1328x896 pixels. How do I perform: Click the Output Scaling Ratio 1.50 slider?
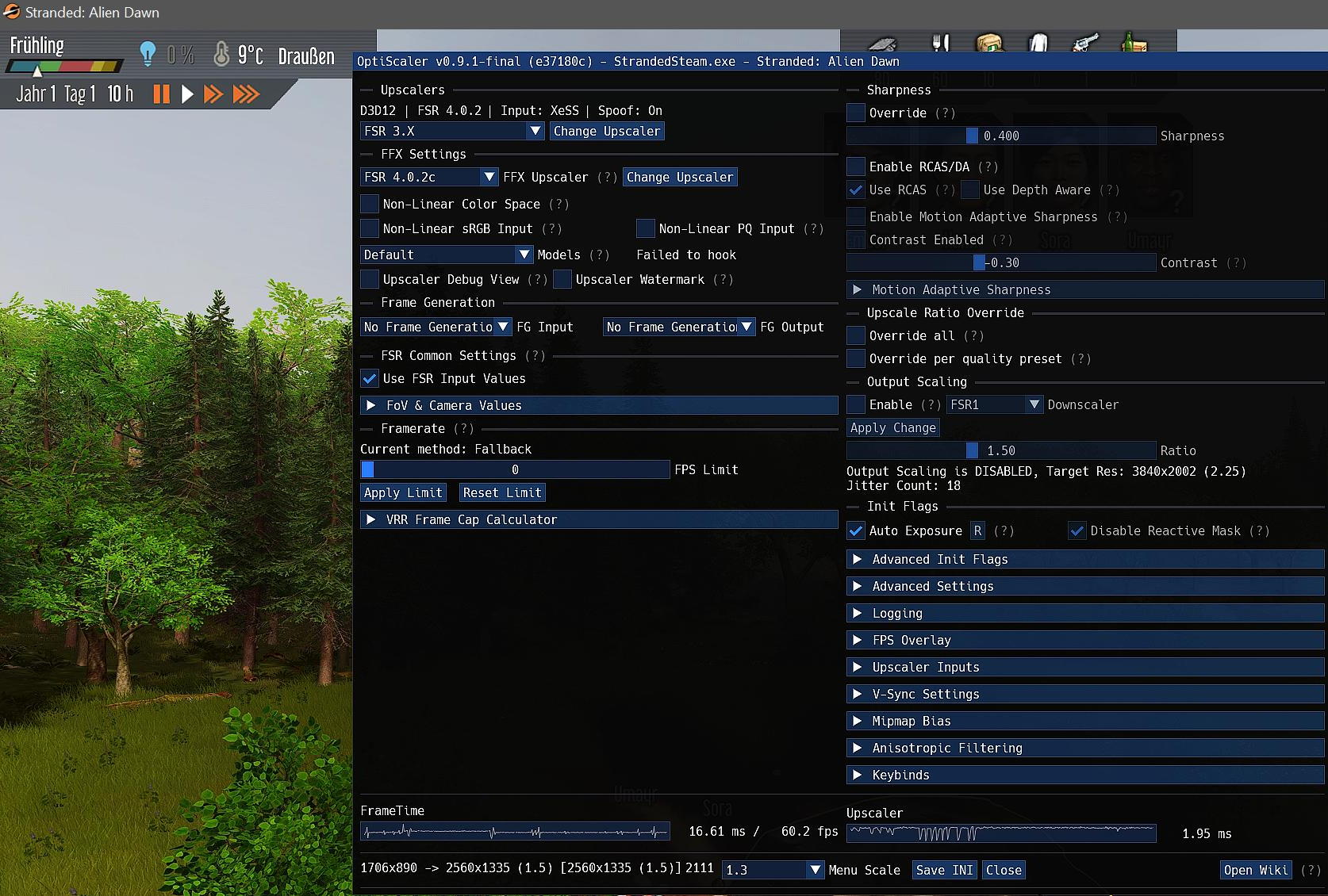1001,450
